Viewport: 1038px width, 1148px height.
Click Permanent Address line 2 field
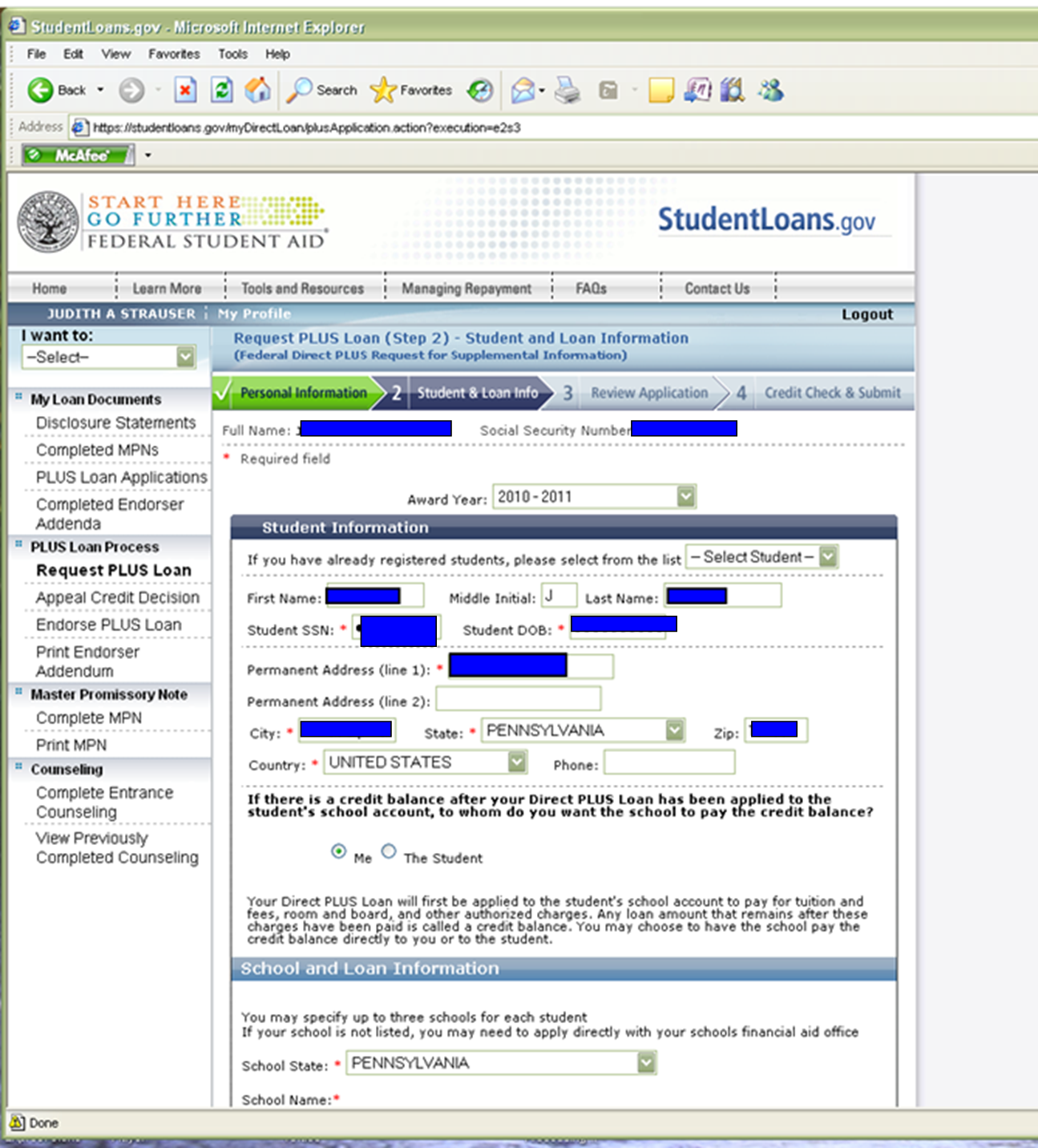click(519, 698)
